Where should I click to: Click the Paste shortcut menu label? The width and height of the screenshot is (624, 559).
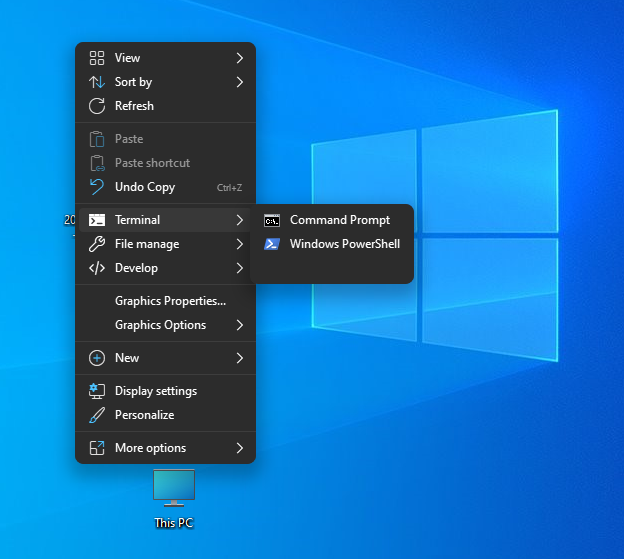pyautogui.click(x=152, y=163)
